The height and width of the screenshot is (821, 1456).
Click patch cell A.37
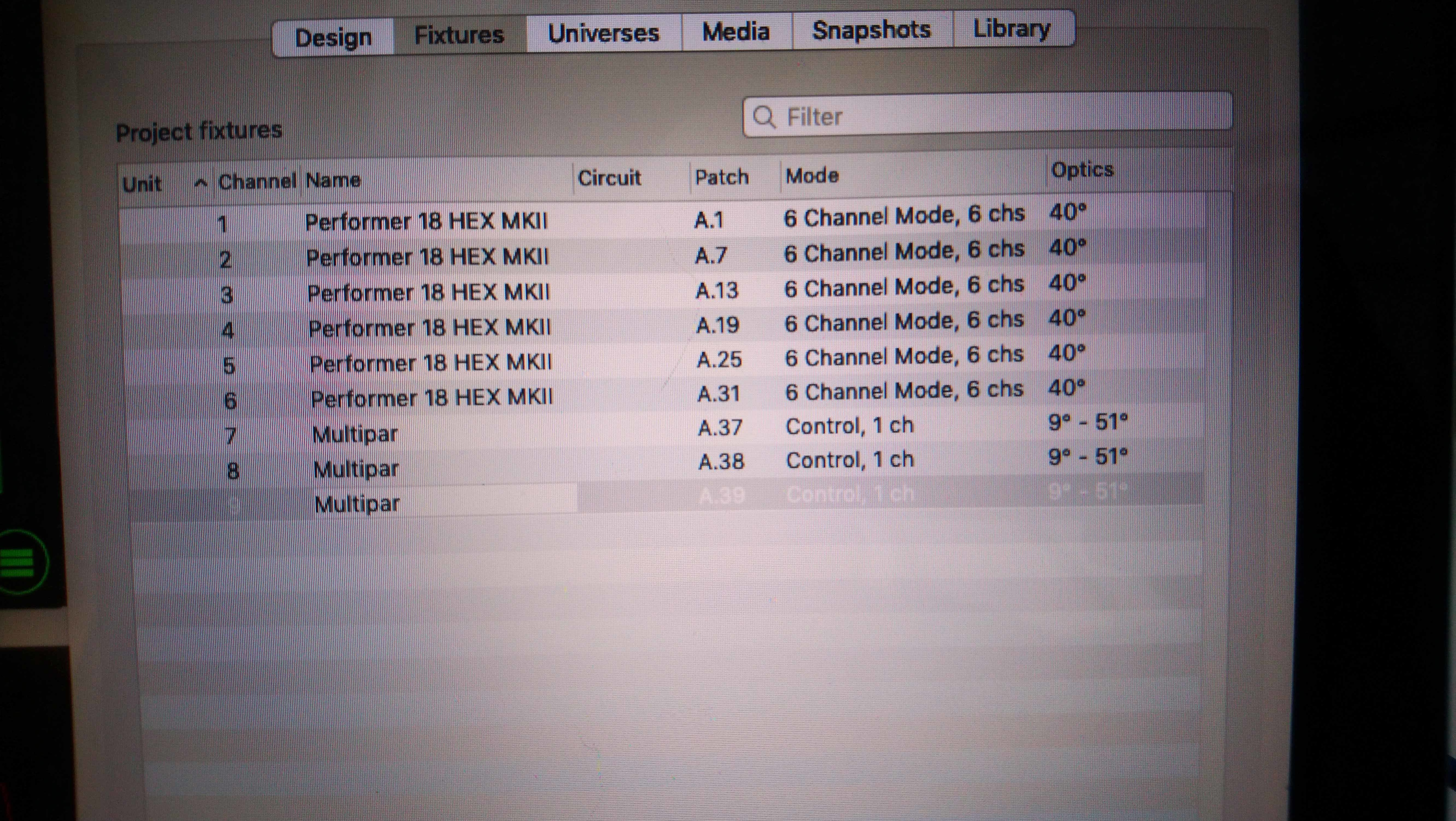click(x=720, y=427)
